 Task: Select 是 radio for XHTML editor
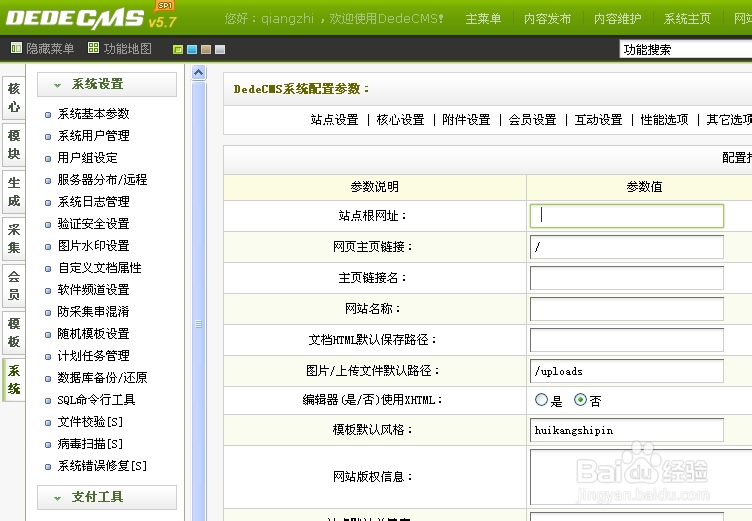pos(541,400)
